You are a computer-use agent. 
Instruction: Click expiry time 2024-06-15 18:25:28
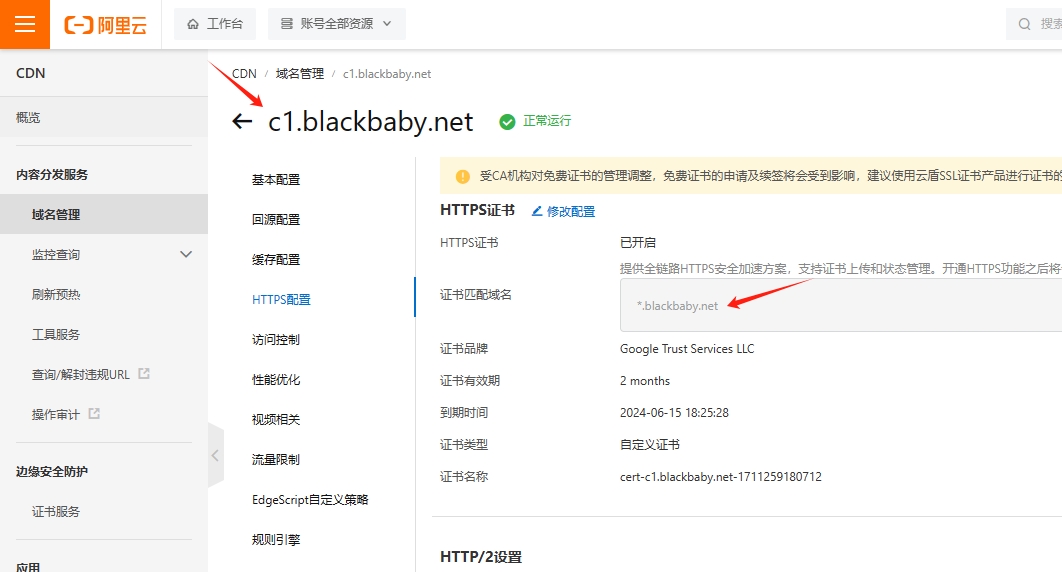coord(674,412)
